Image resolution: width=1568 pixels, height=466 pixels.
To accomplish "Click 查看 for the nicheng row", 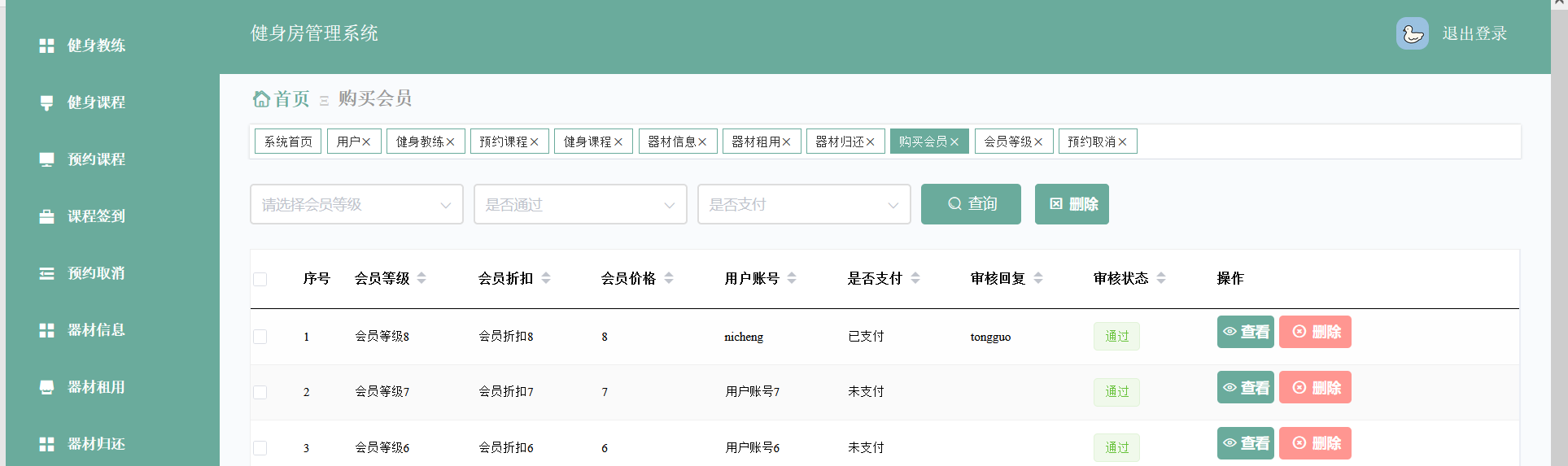I will (x=1246, y=332).
